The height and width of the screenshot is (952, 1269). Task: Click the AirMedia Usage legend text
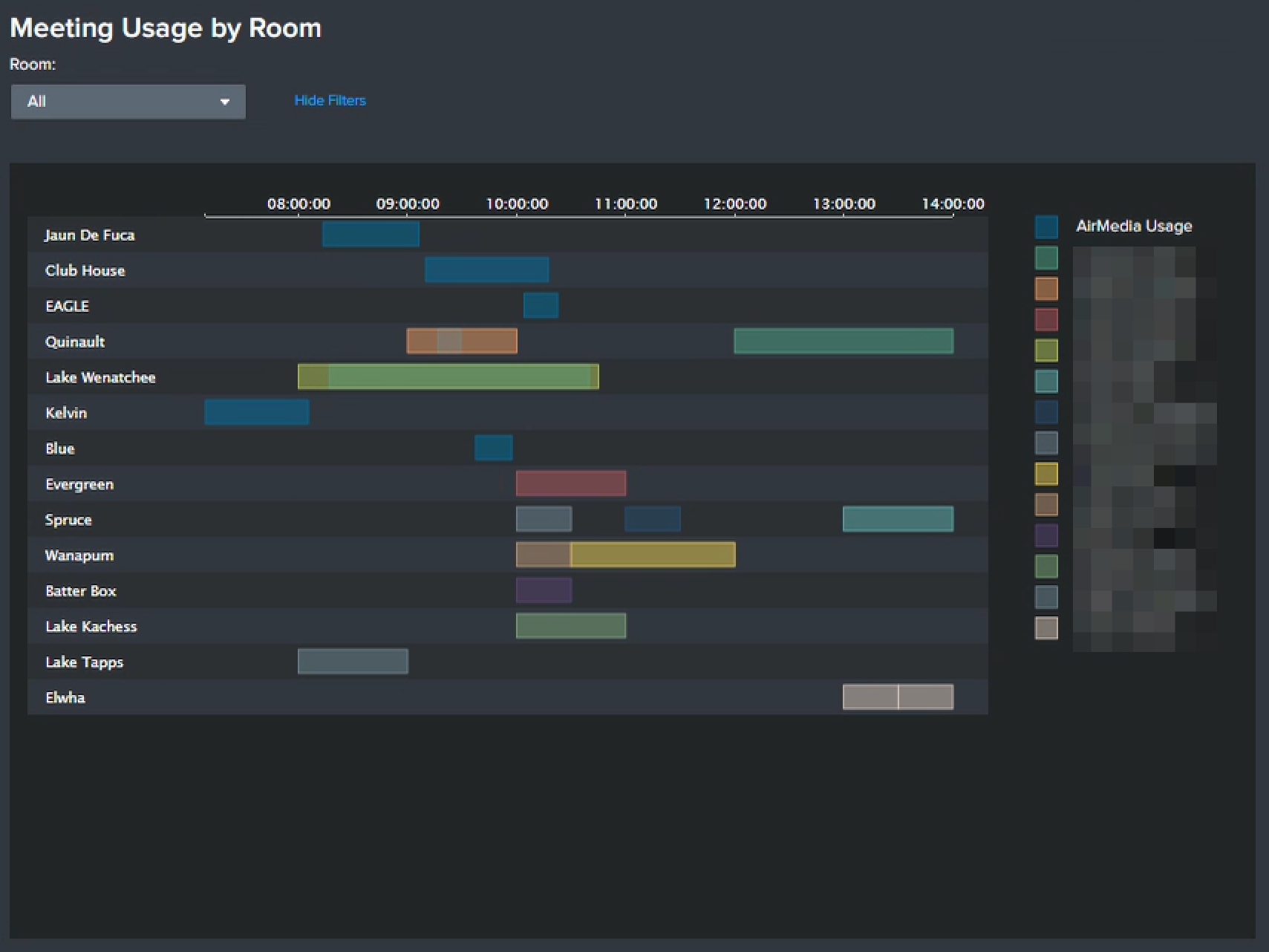pyautogui.click(x=1134, y=226)
